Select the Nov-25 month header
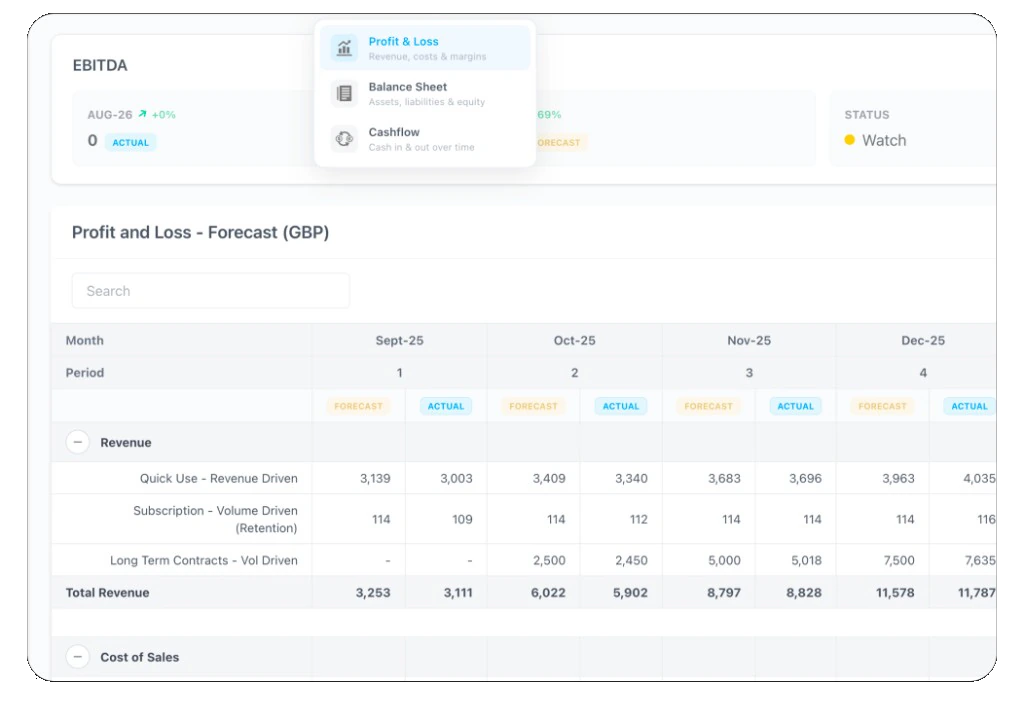Screen dimensions: 1024x722 pos(749,340)
